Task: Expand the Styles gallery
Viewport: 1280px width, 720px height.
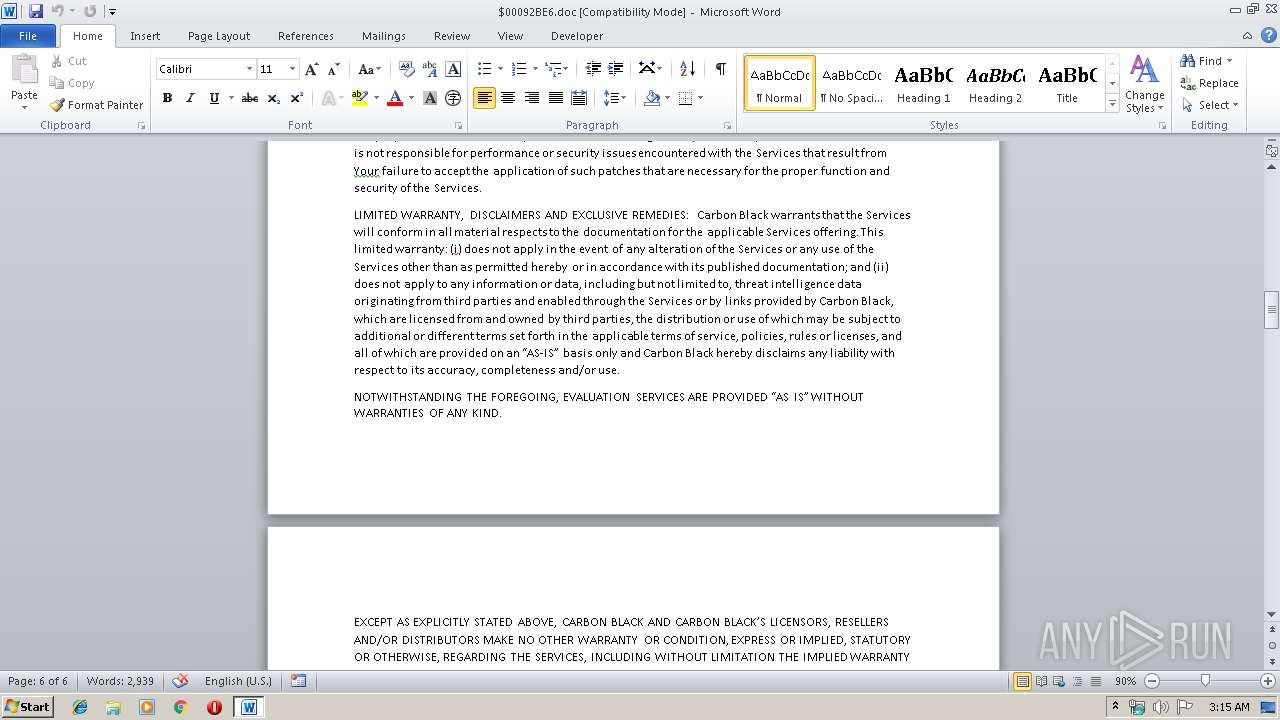Action: coord(1112,104)
